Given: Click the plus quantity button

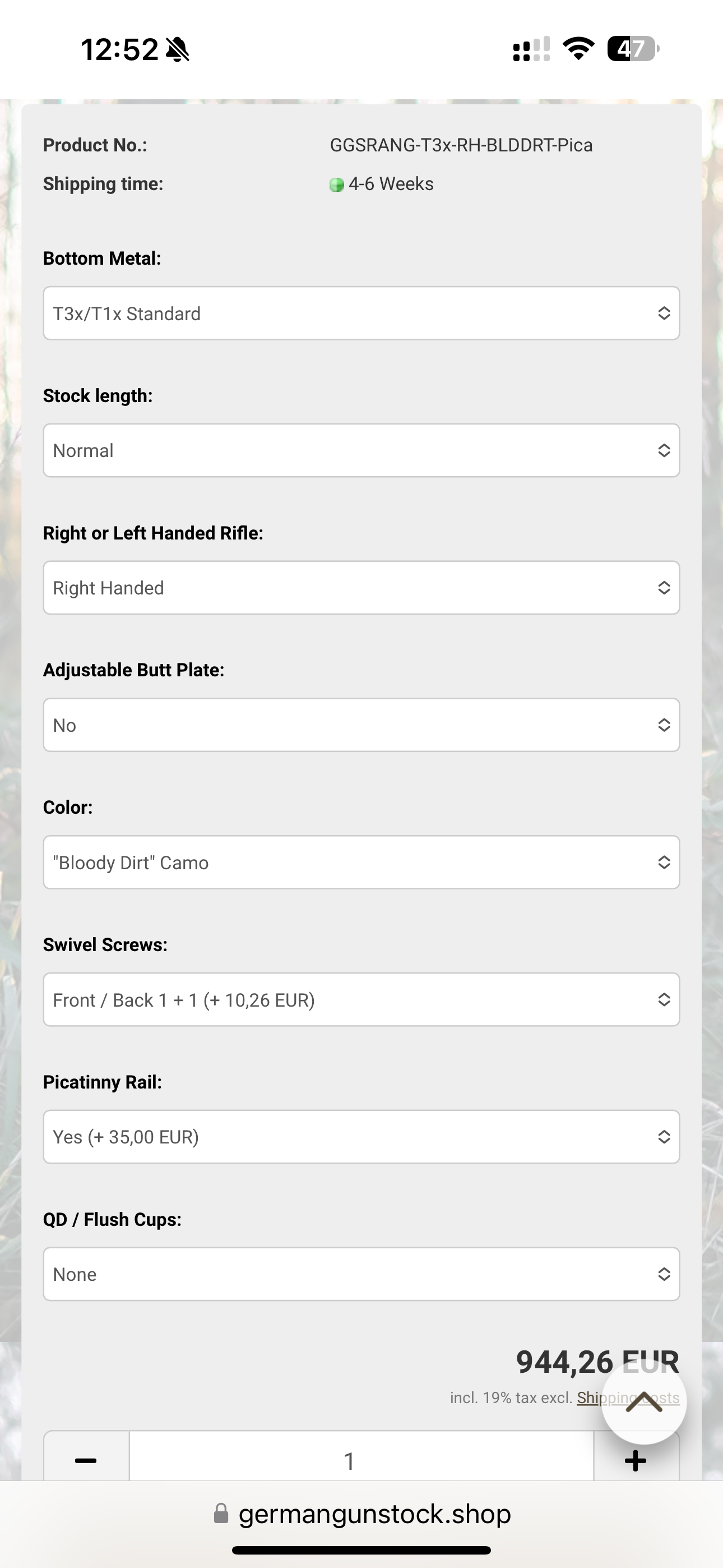Looking at the screenshot, I should [x=636, y=1460].
